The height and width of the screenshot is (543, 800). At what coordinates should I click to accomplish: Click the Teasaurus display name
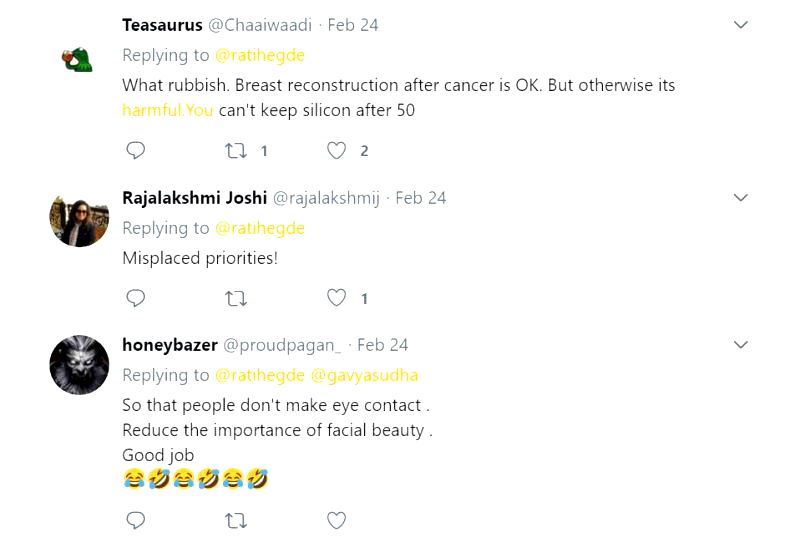[162, 24]
